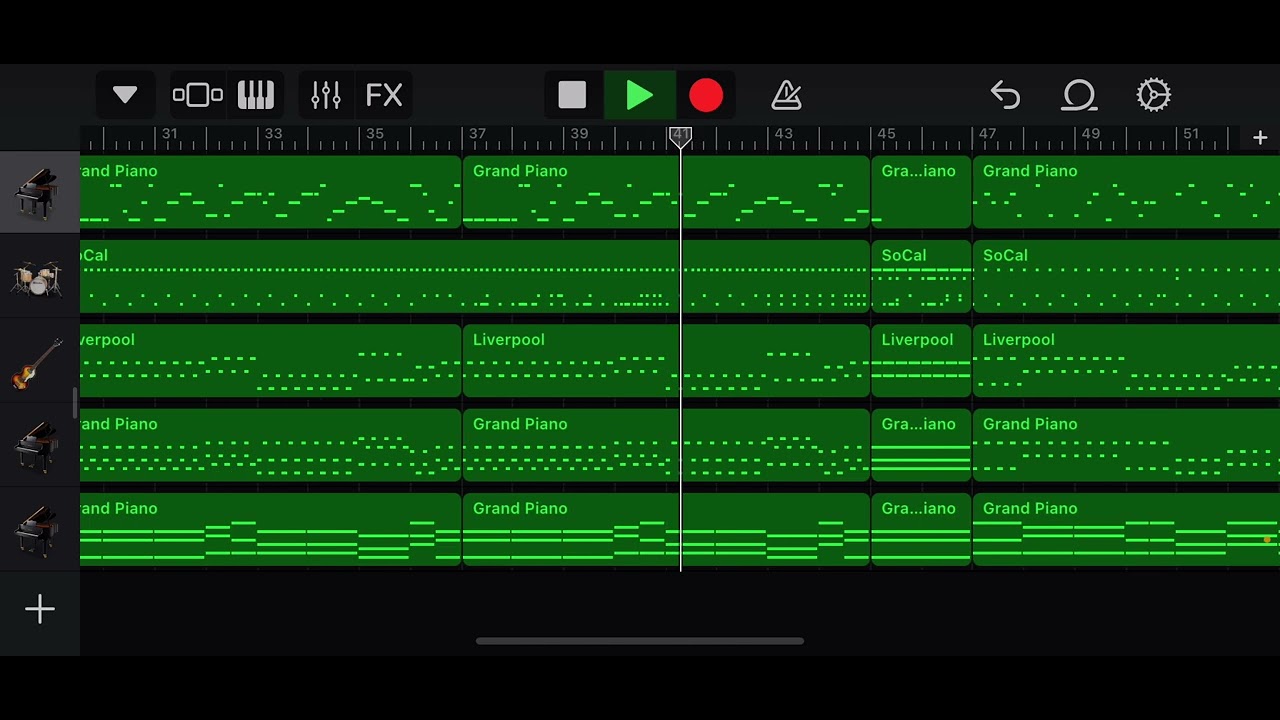Select the Liverpool bass guitar track

pyautogui.click(x=39, y=361)
